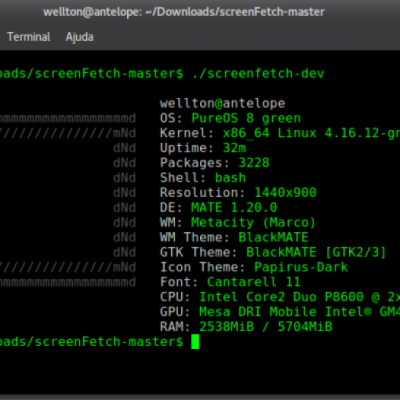The image size is (400, 400).
Task: Click the ./screenfetch-dev command text
Action: coord(258,73)
